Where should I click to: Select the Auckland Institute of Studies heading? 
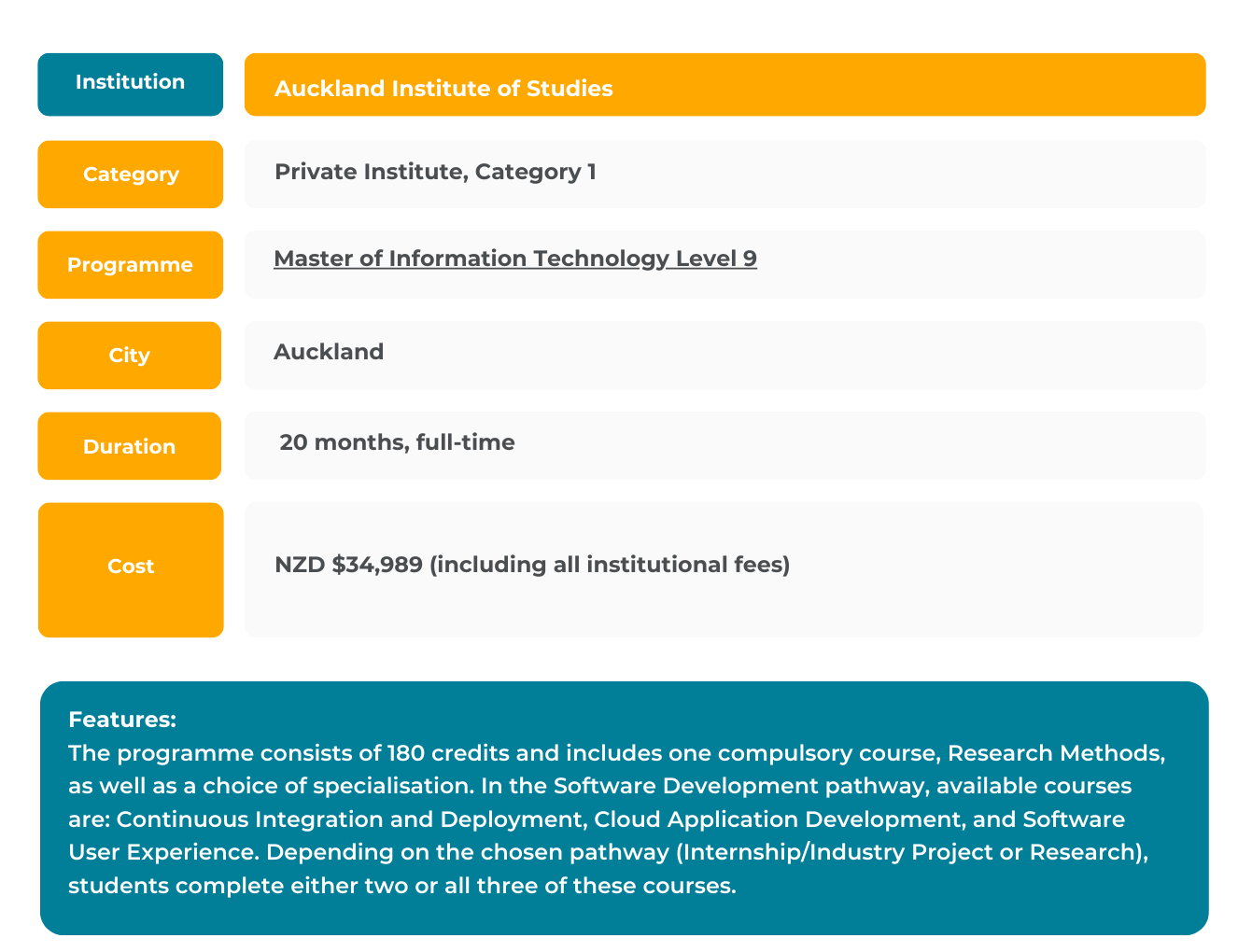(x=443, y=89)
